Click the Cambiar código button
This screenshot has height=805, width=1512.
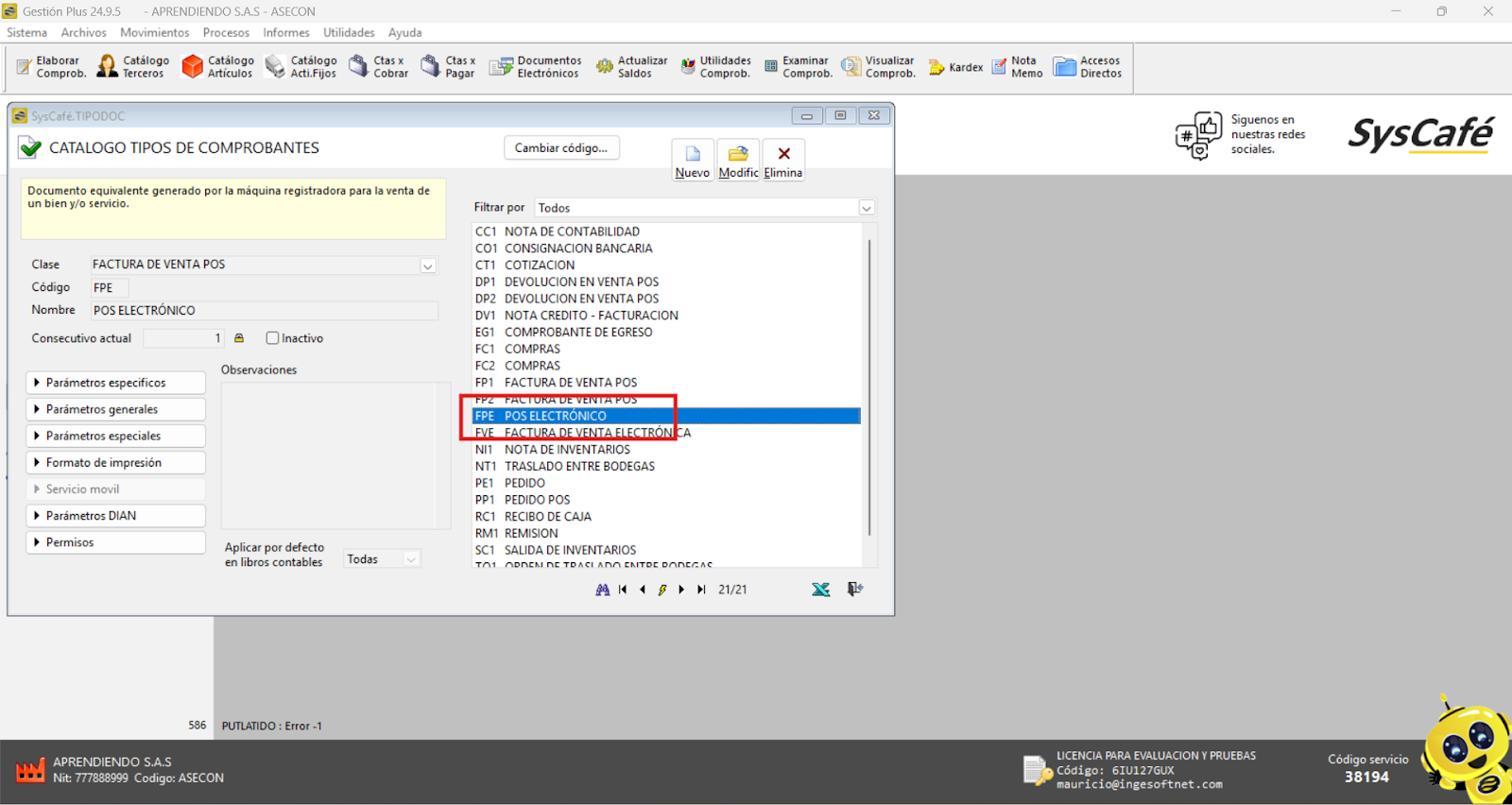point(561,148)
